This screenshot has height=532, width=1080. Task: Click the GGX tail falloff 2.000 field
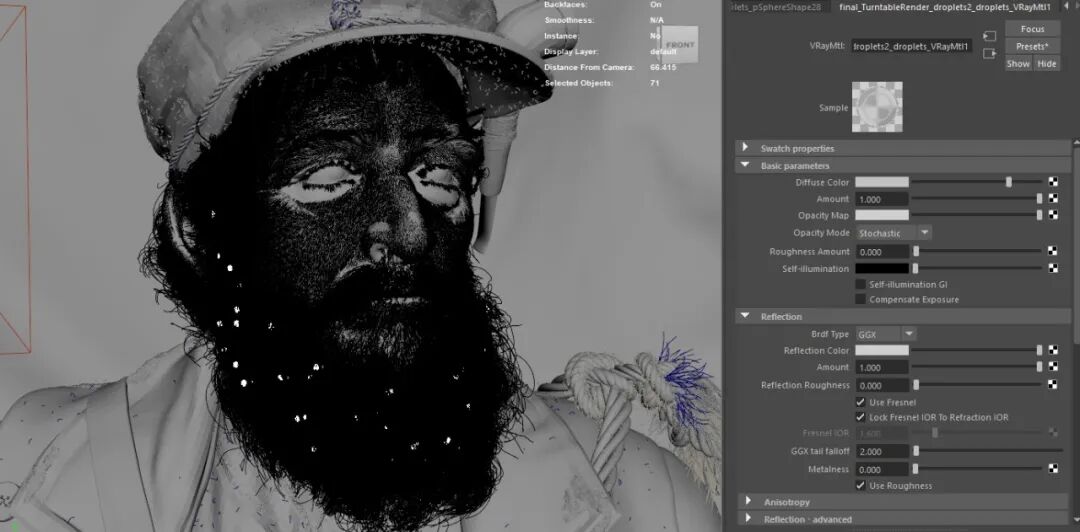(882, 451)
